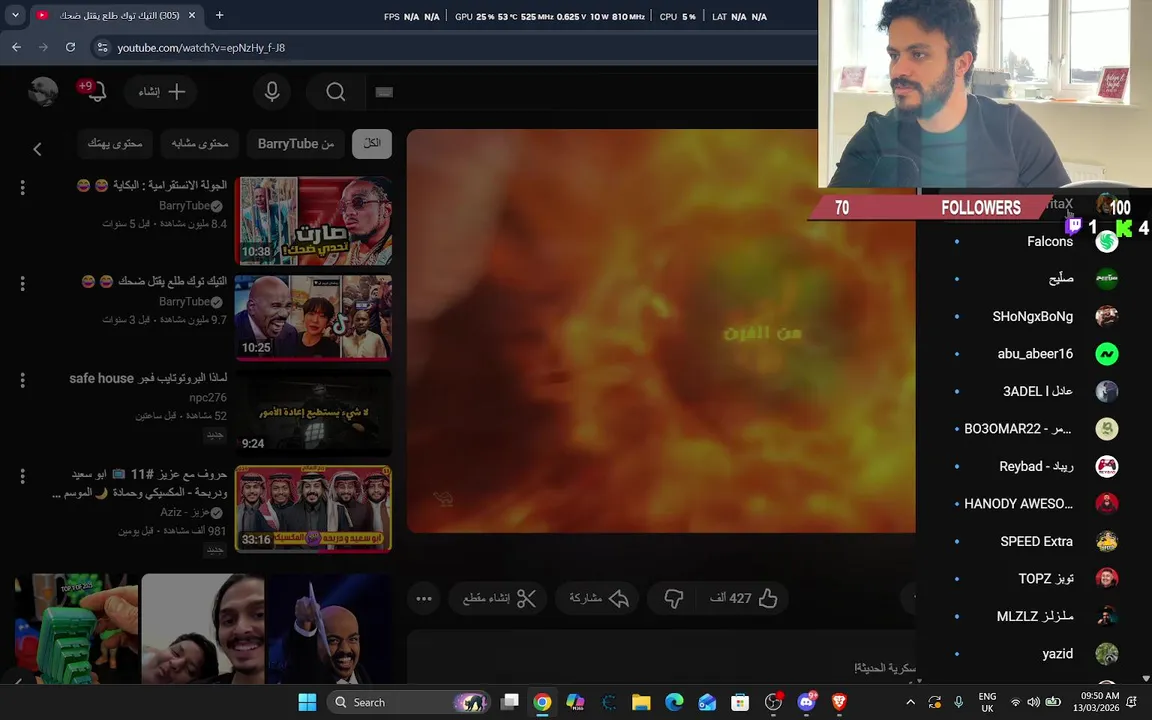Select the من BarryTube filter chip

[296, 143]
